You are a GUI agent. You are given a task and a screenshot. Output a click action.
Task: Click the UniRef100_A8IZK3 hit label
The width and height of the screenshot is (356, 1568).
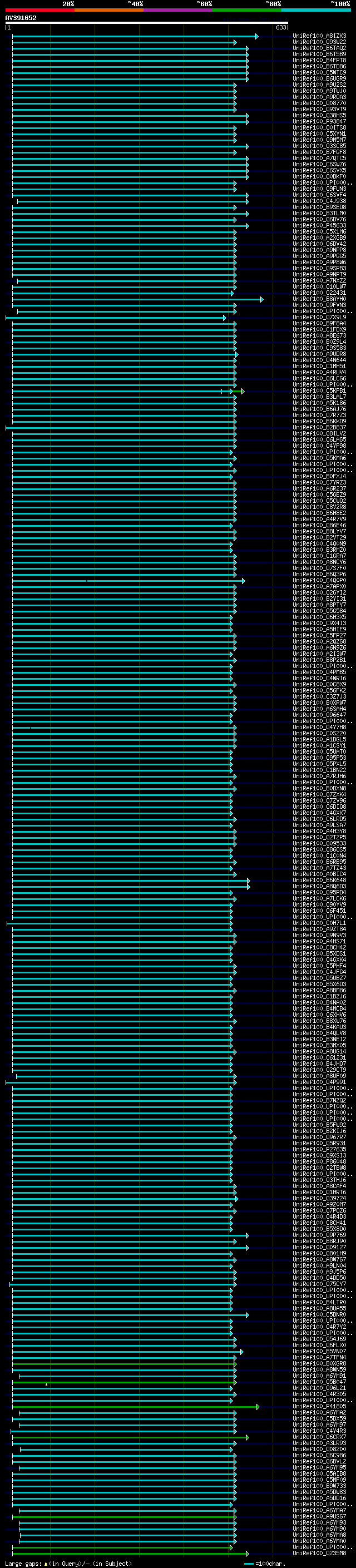point(319,36)
